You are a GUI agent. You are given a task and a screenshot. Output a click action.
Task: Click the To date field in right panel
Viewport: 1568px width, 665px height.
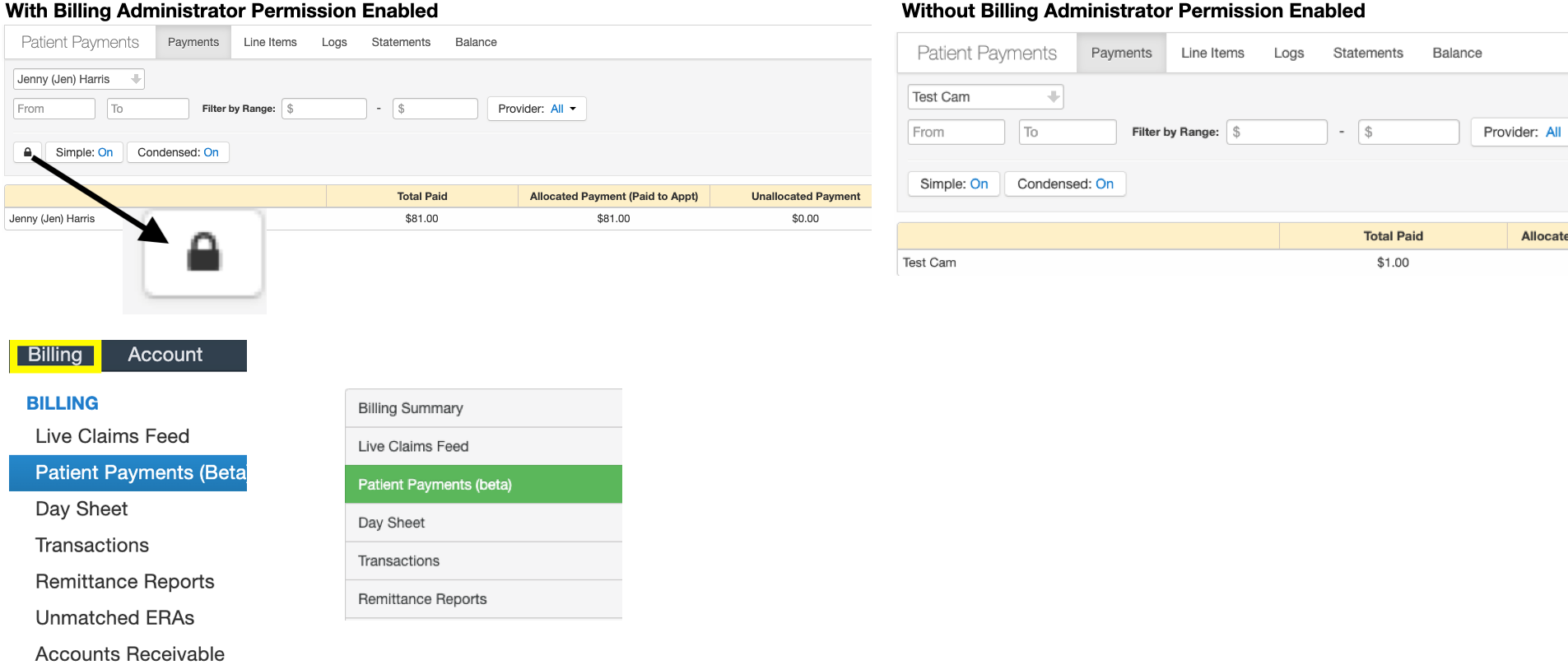(1068, 132)
